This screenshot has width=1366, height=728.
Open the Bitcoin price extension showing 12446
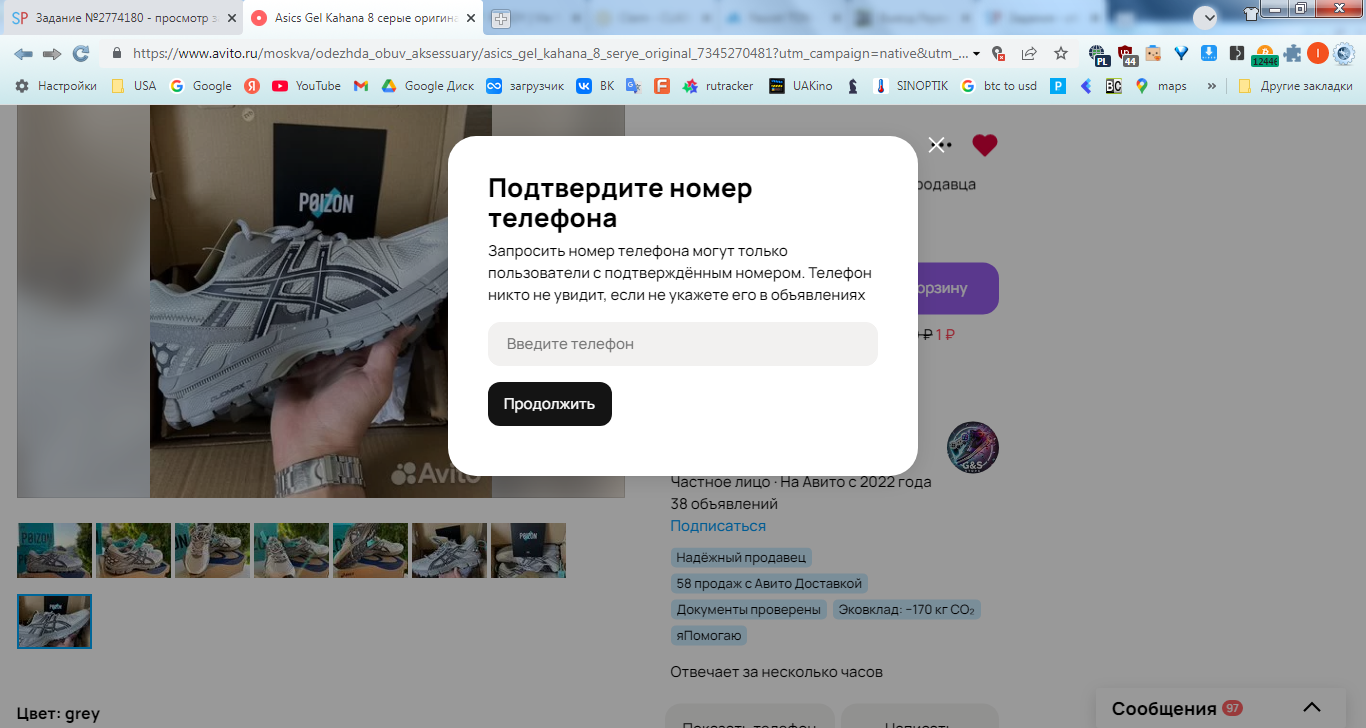(1265, 55)
